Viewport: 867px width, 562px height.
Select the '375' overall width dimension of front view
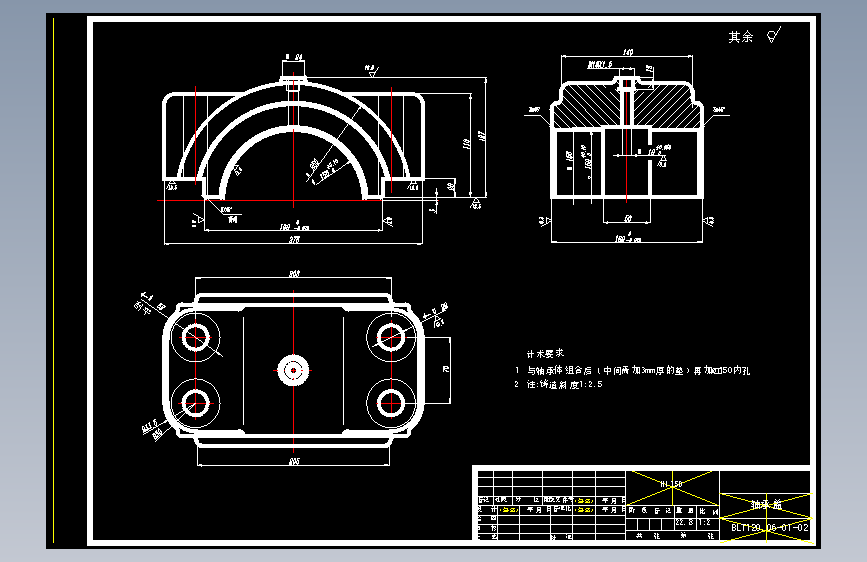[x=294, y=240]
